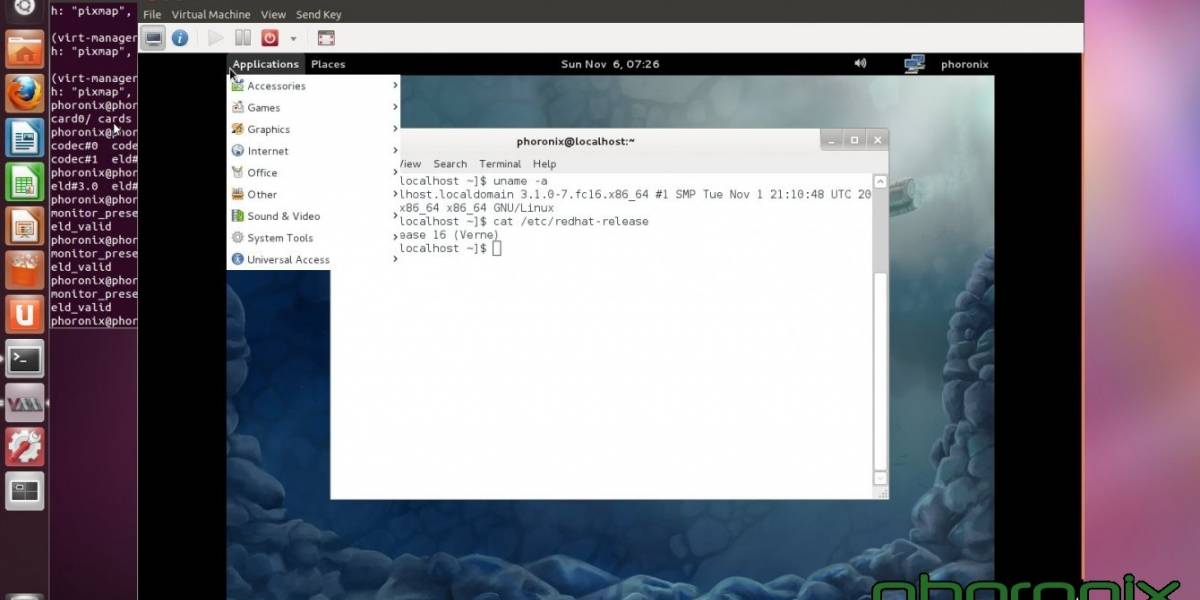The width and height of the screenshot is (1200, 600).
Task: Expand the Universal Access category
Action: [x=314, y=260]
